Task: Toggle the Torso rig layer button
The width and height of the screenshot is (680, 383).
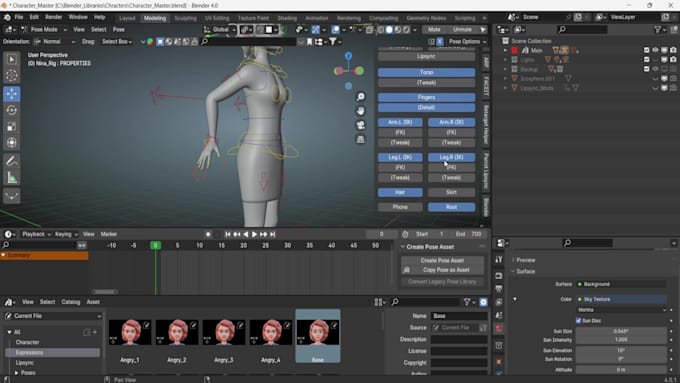Action: pos(426,72)
